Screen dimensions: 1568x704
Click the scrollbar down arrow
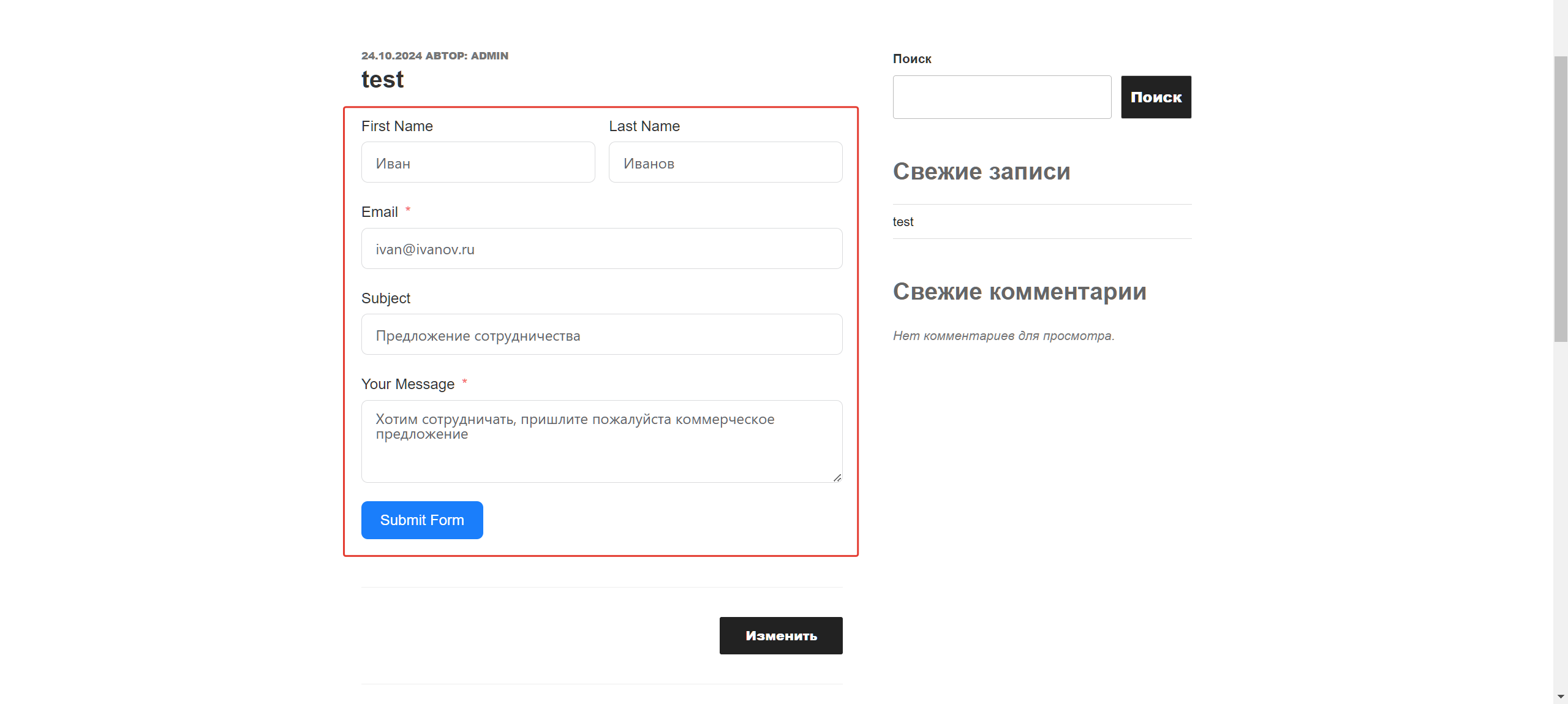(1562, 697)
